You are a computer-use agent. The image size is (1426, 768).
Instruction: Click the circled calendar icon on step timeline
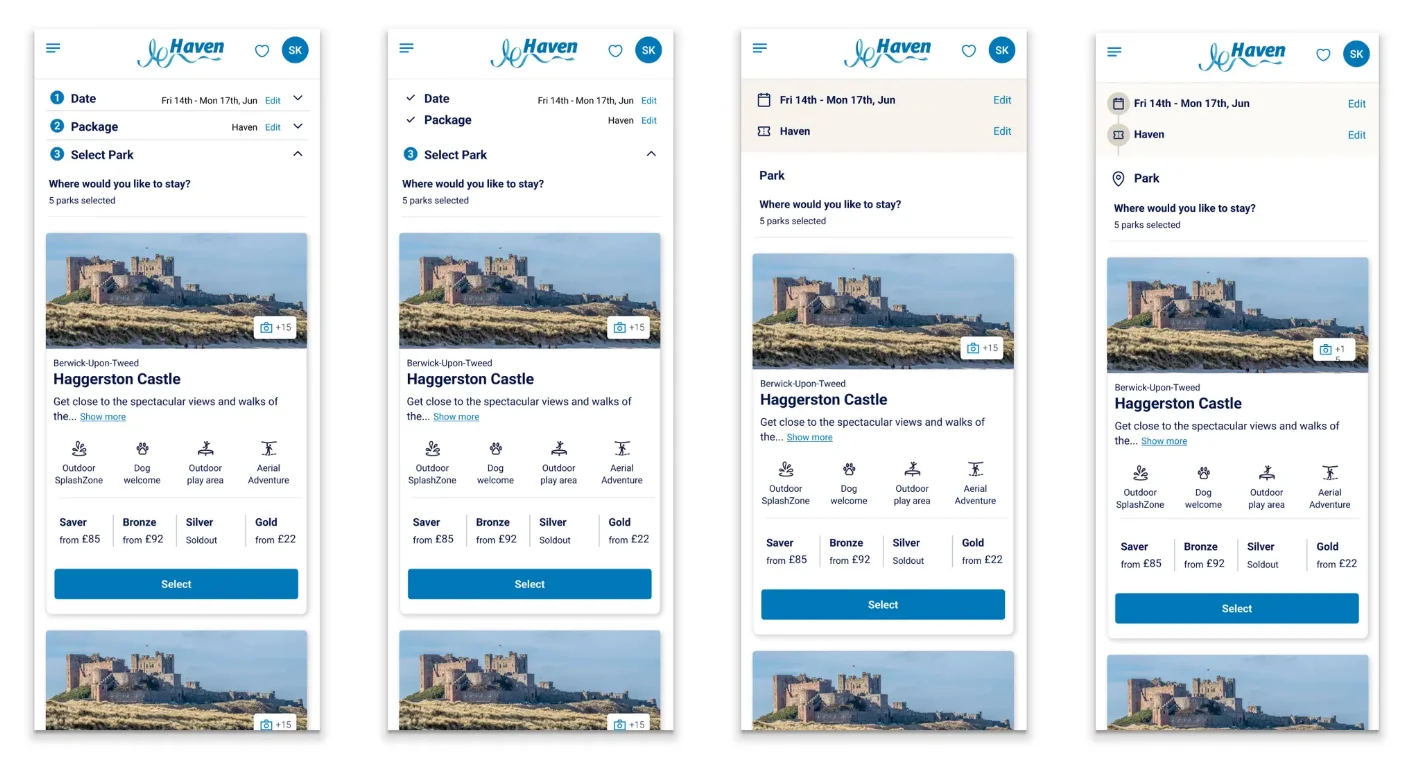tap(1118, 104)
